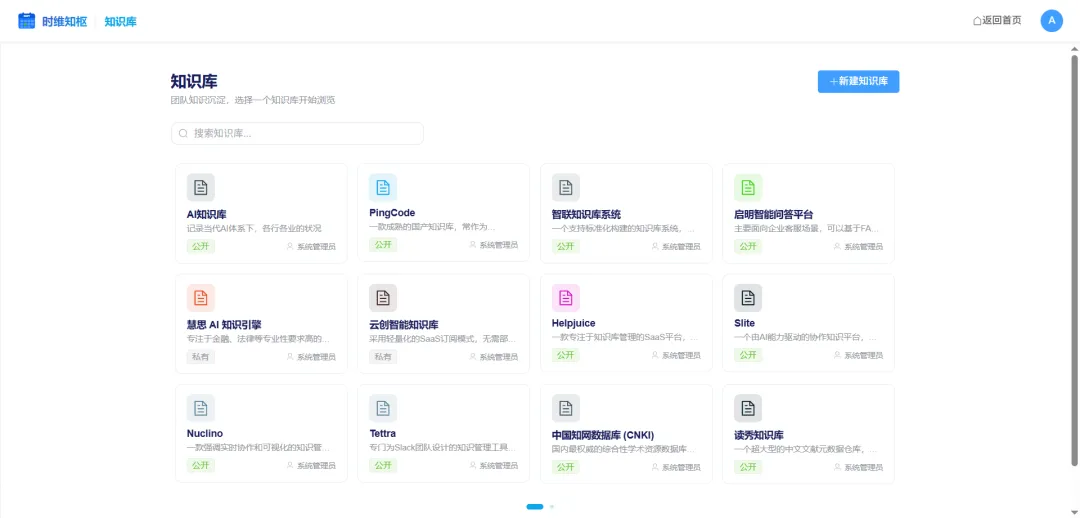Image resolution: width=1080 pixels, height=518 pixels.
Task: Open the 云创智能知识库 title
Action: click(x=404, y=324)
